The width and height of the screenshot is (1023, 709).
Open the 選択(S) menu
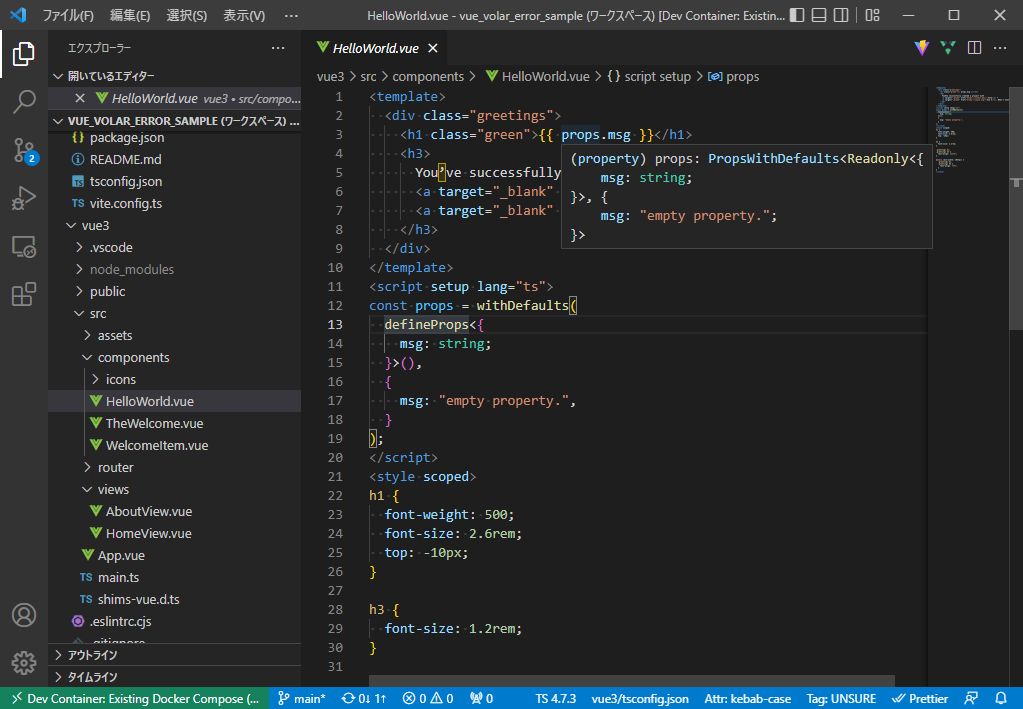pos(187,15)
